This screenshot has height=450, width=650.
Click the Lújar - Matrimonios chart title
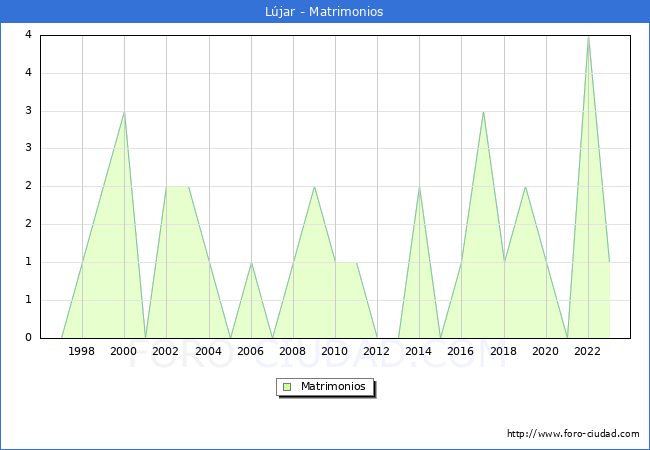pyautogui.click(x=324, y=12)
